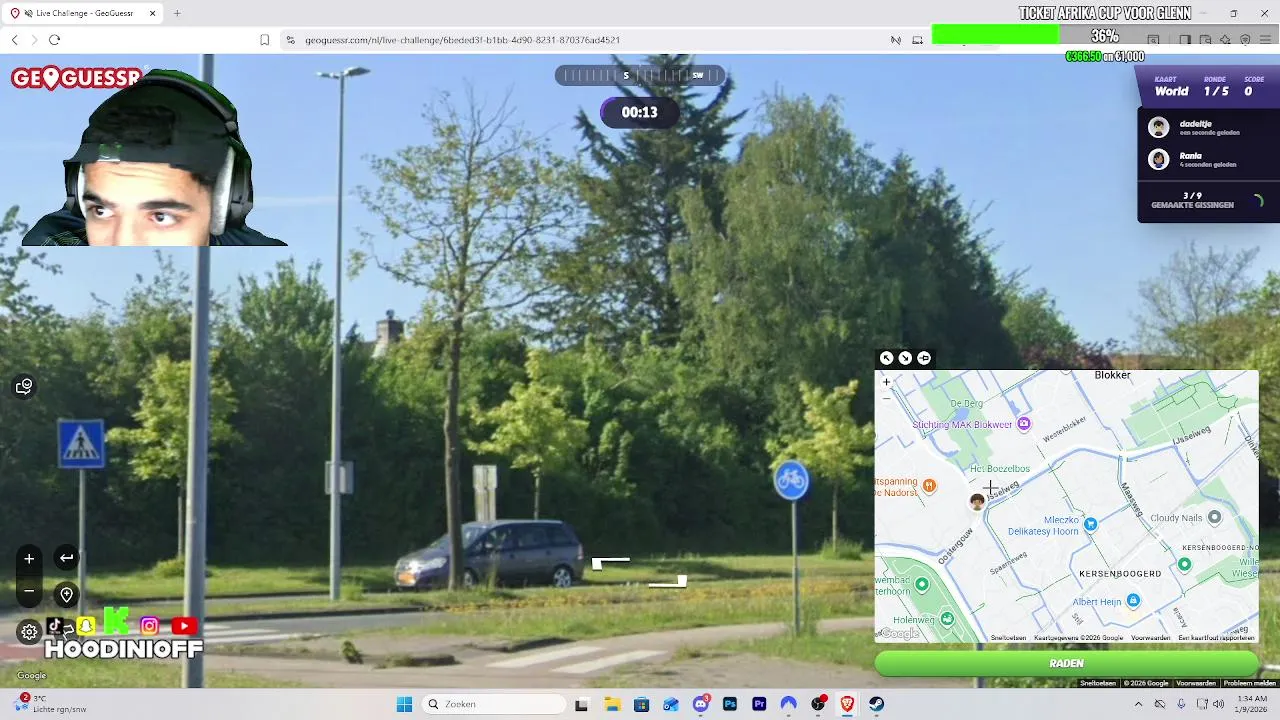
Task: Go back in the browser
Action: [x=14, y=40]
